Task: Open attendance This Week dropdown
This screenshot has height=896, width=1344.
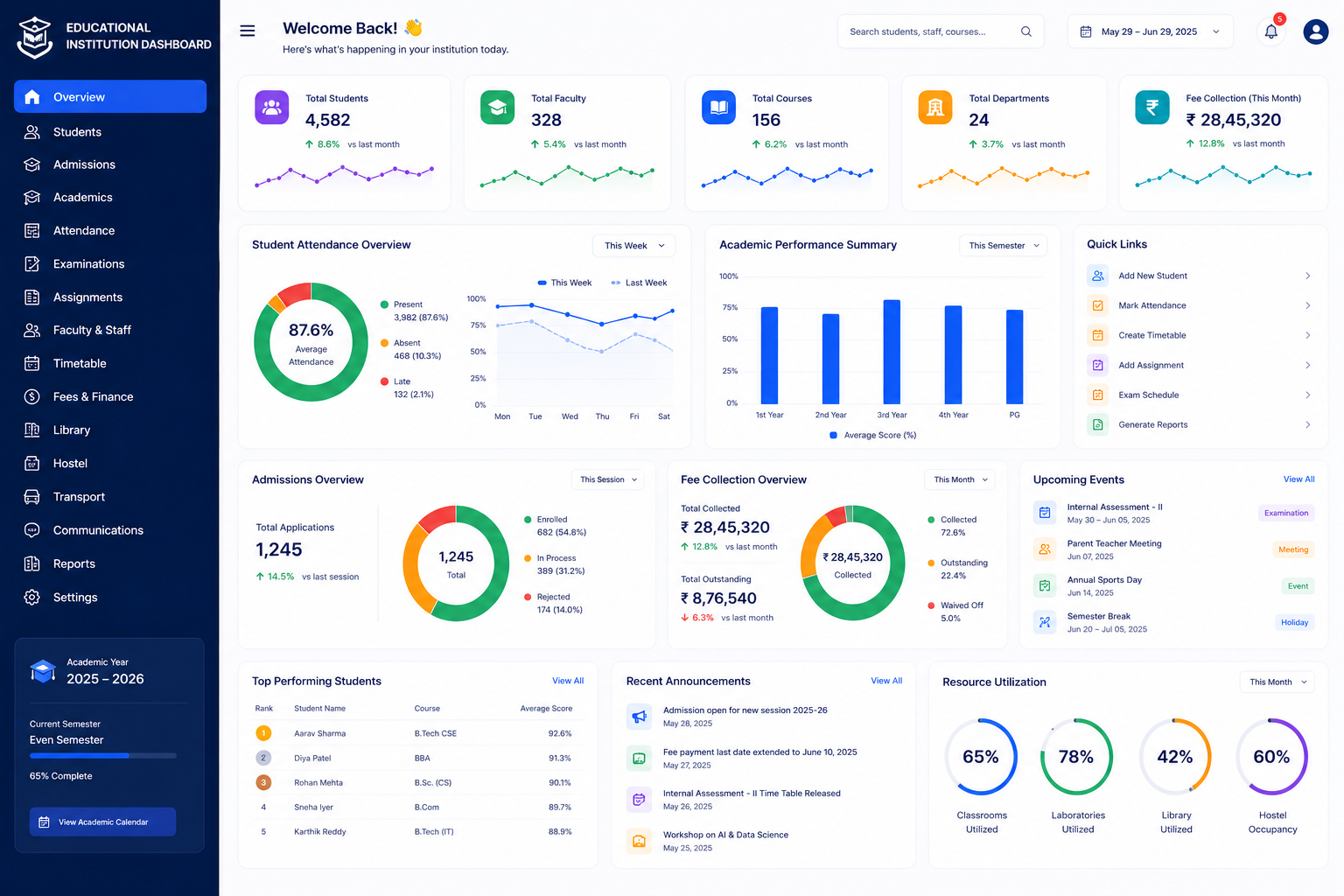Action: (634, 246)
